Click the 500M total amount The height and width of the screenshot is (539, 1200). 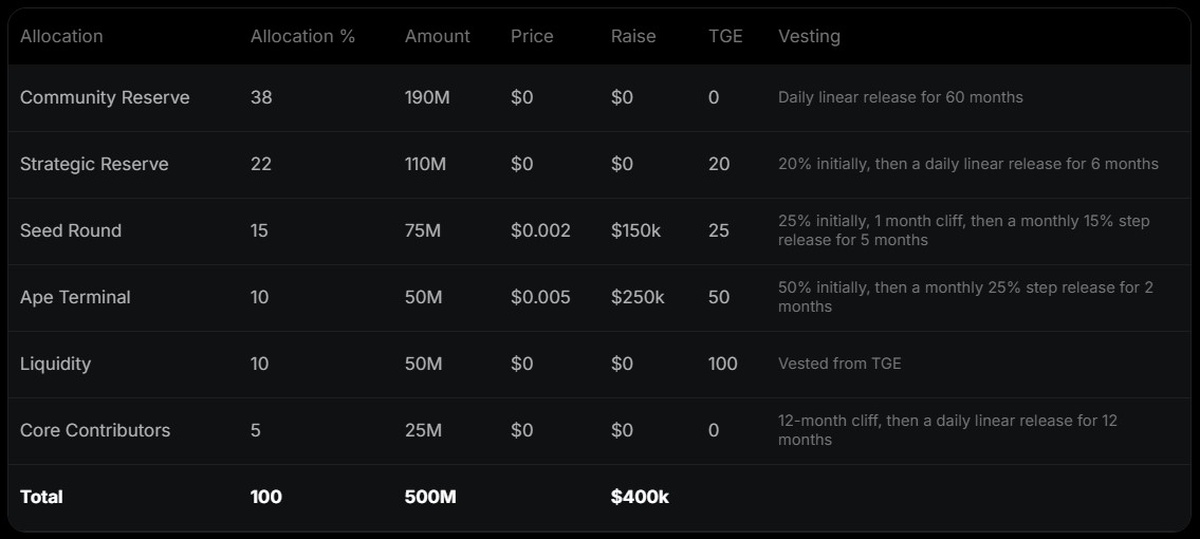tap(430, 497)
